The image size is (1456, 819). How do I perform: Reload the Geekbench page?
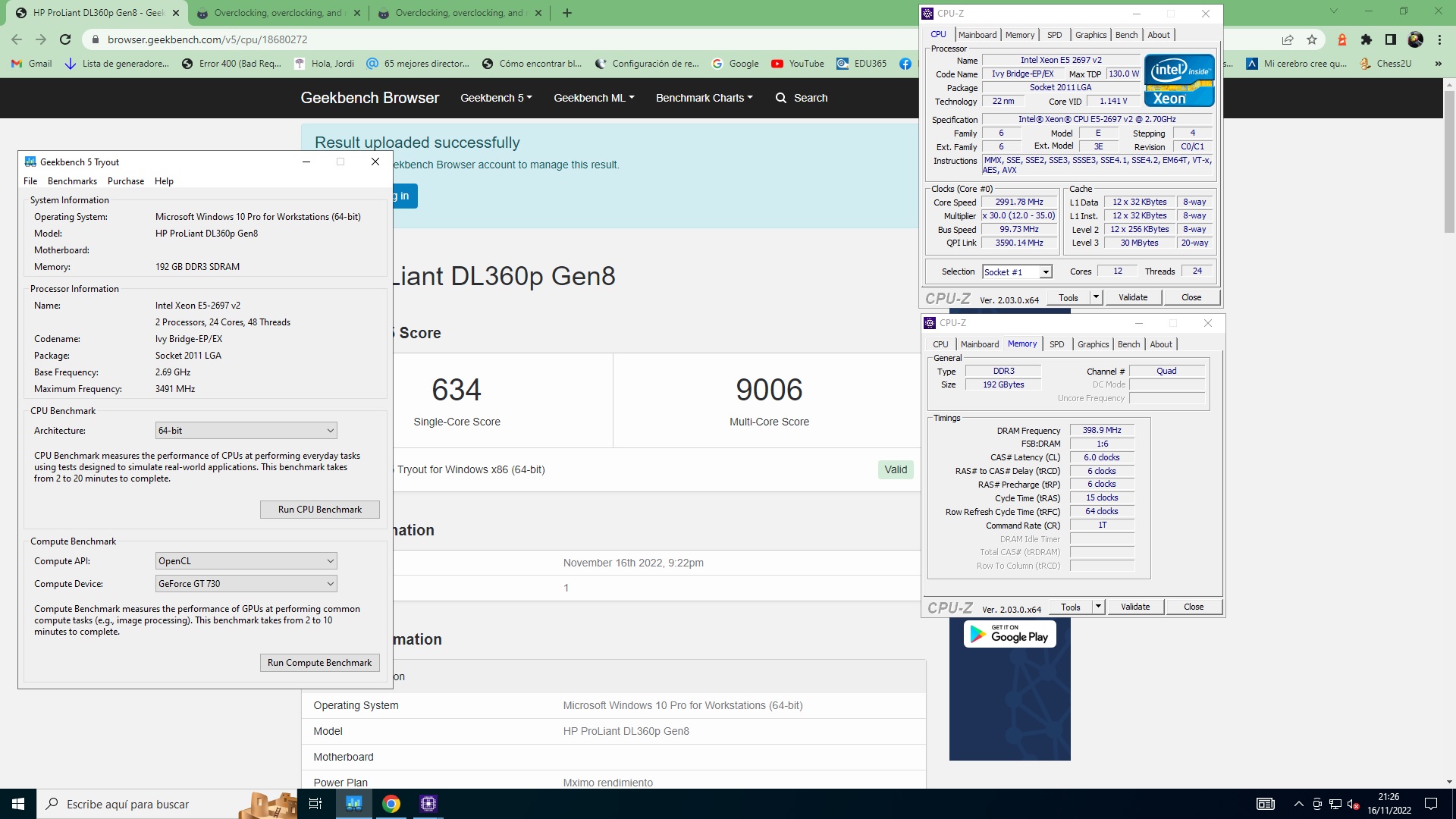tap(65, 39)
